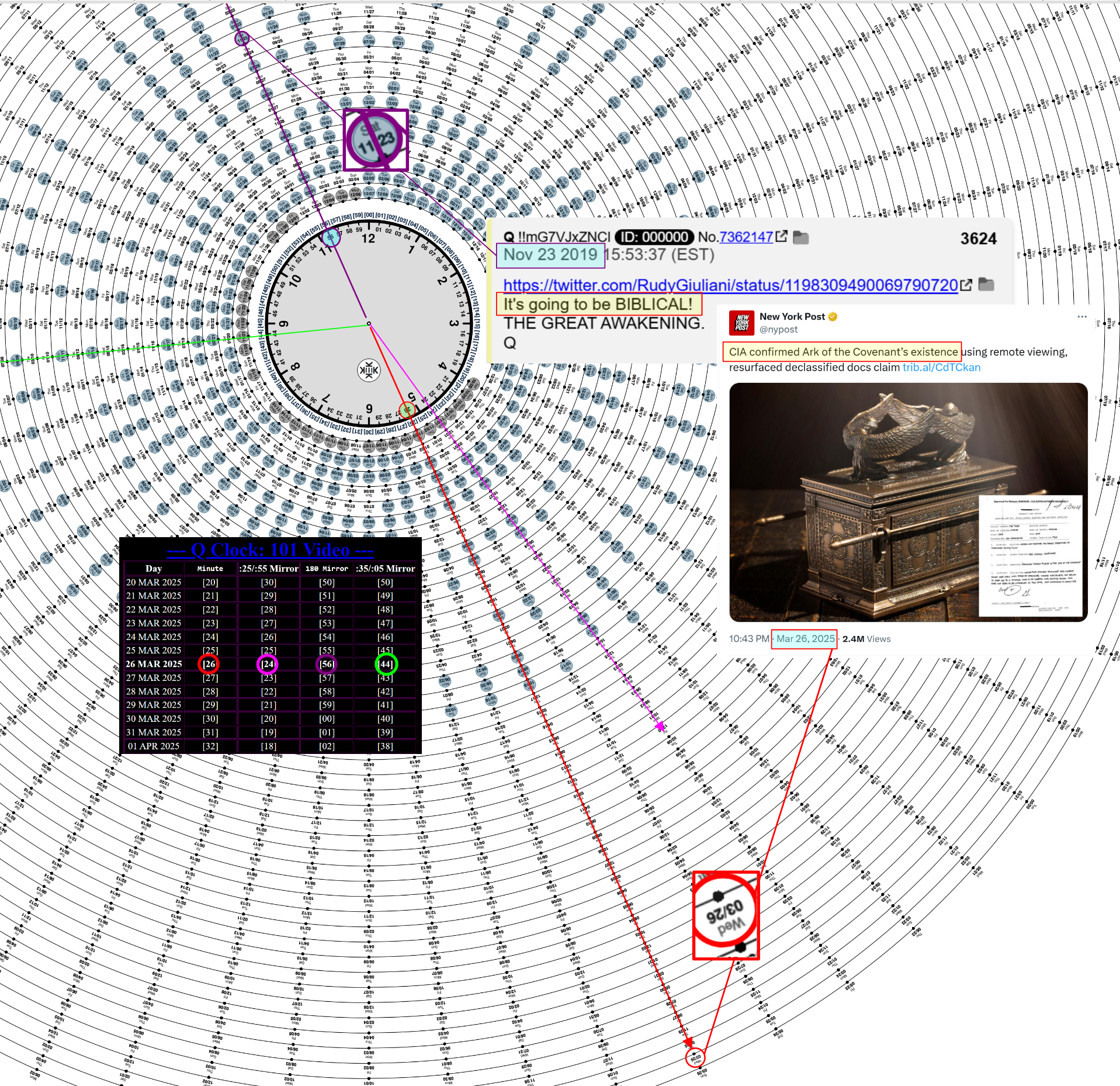
Task: Click the 'Nov 23 2019' date in Q post
Action: pos(550,255)
